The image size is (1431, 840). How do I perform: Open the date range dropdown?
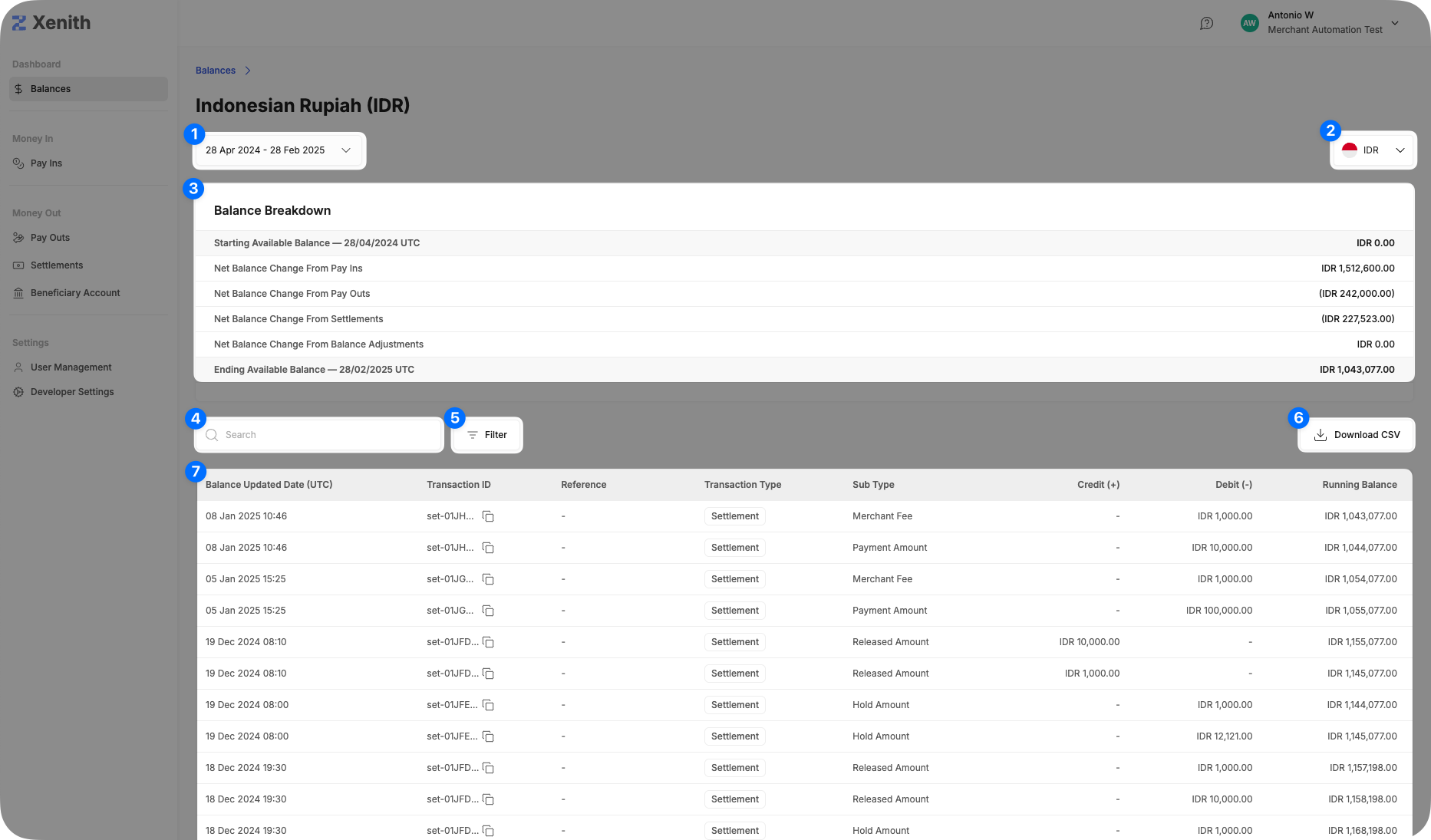(x=279, y=150)
